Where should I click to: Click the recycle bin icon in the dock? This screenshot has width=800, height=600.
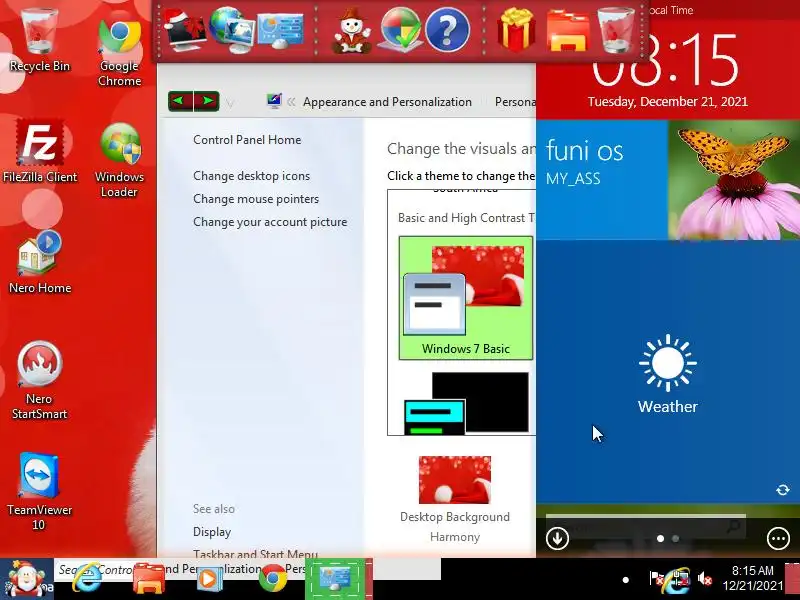point(616,30)
